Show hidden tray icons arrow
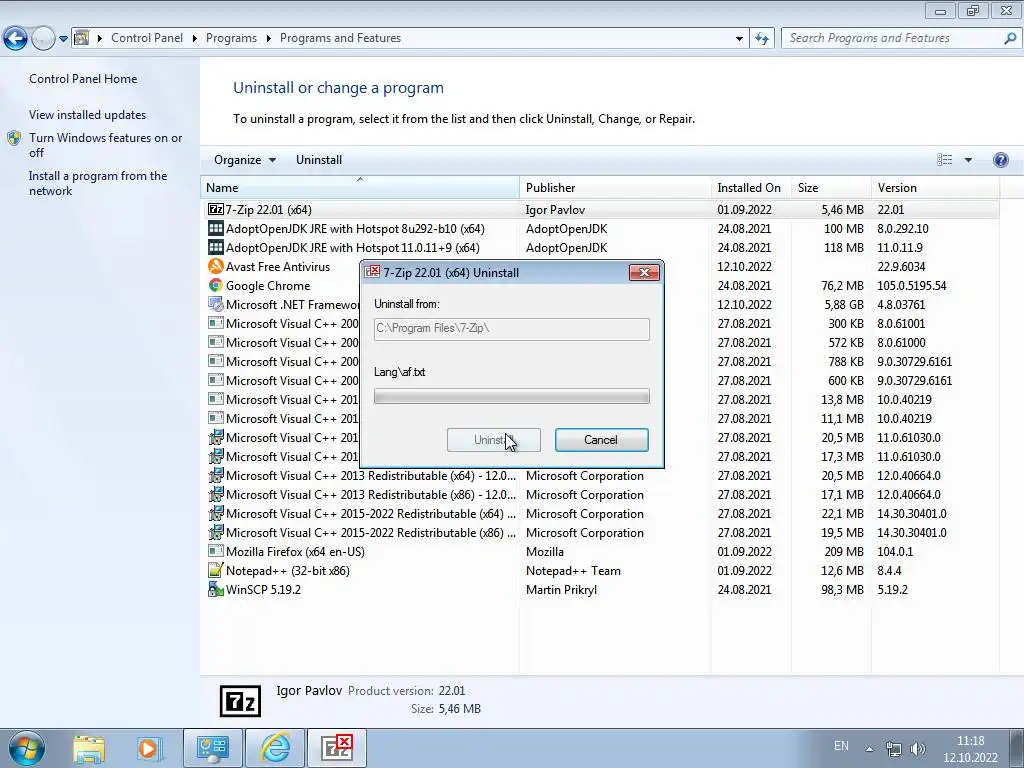 click(x=869, y=749)
